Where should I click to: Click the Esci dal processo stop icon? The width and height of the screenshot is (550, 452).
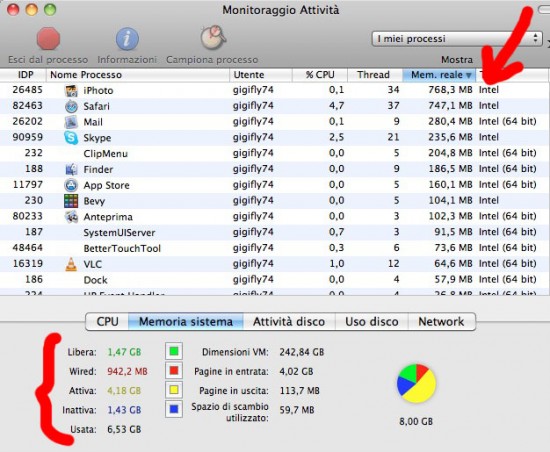point(48,39)
